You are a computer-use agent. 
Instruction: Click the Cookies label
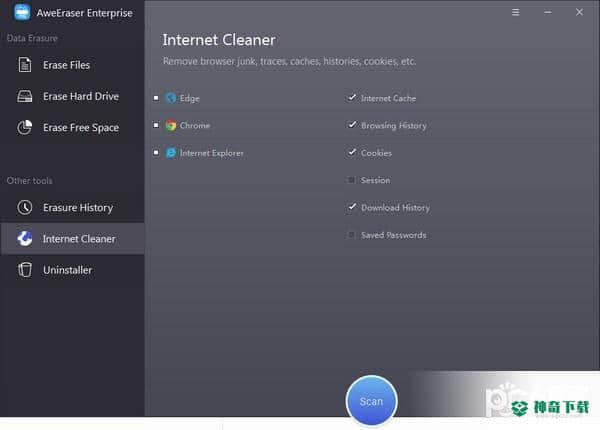point(376,153)
